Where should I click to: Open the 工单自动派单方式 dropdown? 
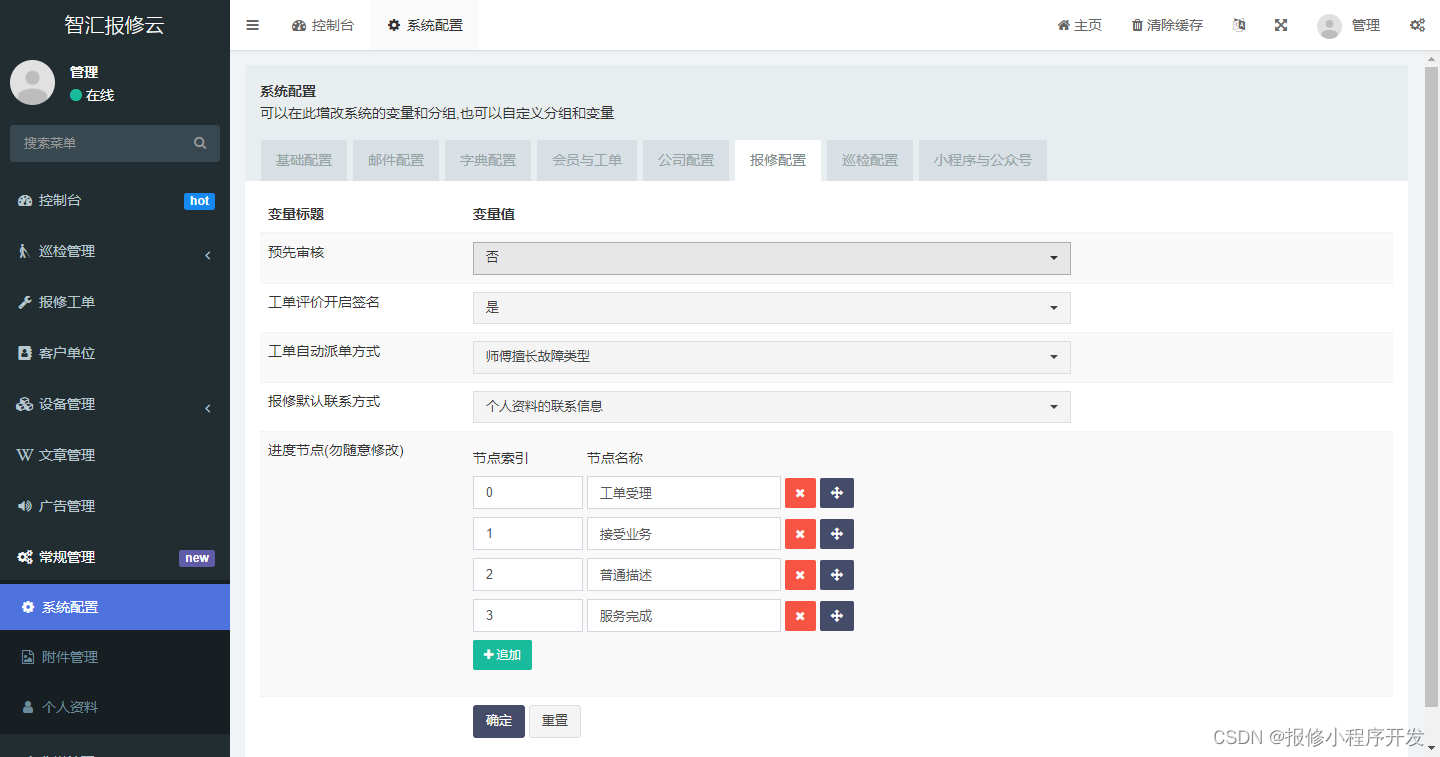click(771, 357)
